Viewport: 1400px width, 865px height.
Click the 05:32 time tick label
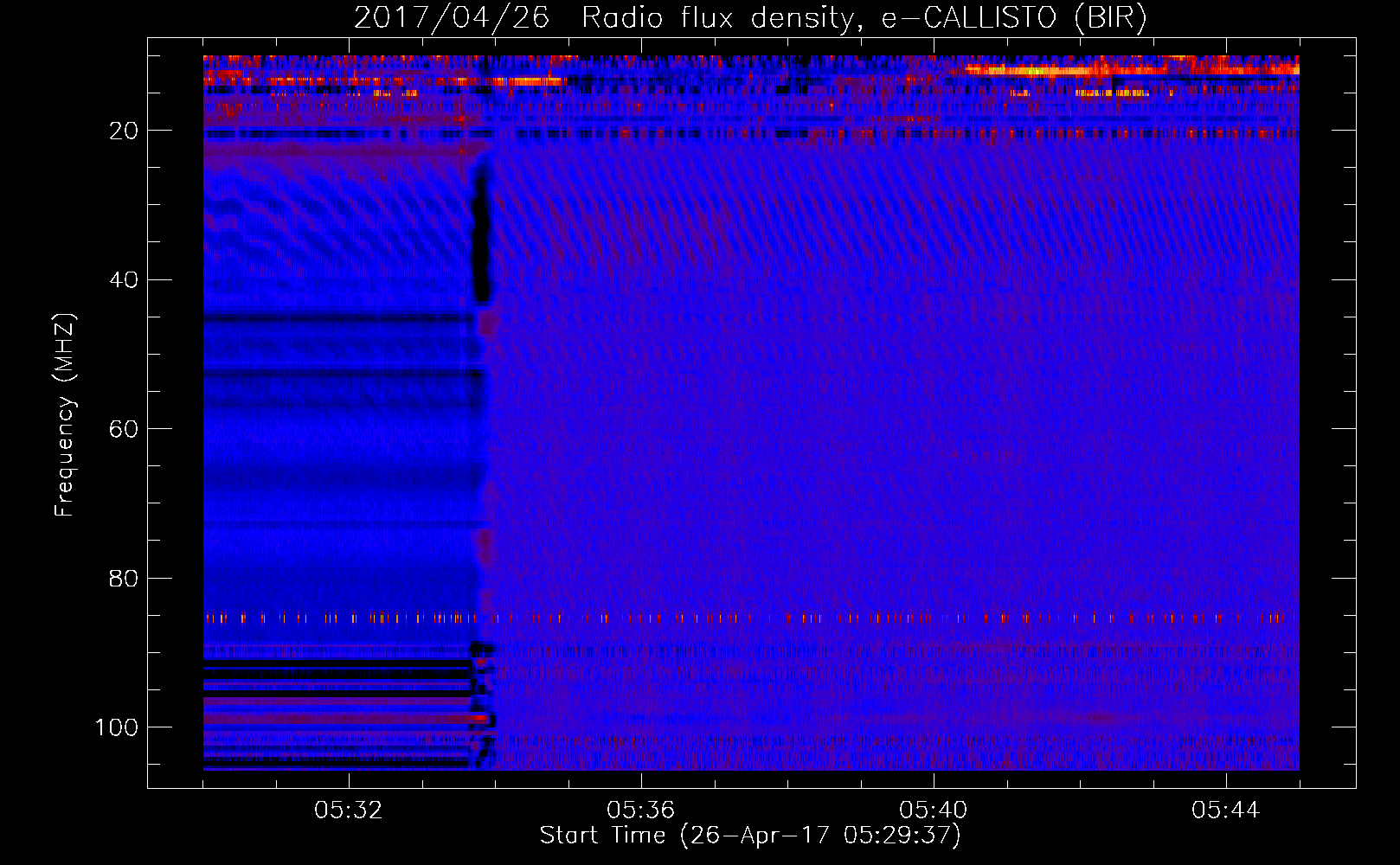(349, 811)
